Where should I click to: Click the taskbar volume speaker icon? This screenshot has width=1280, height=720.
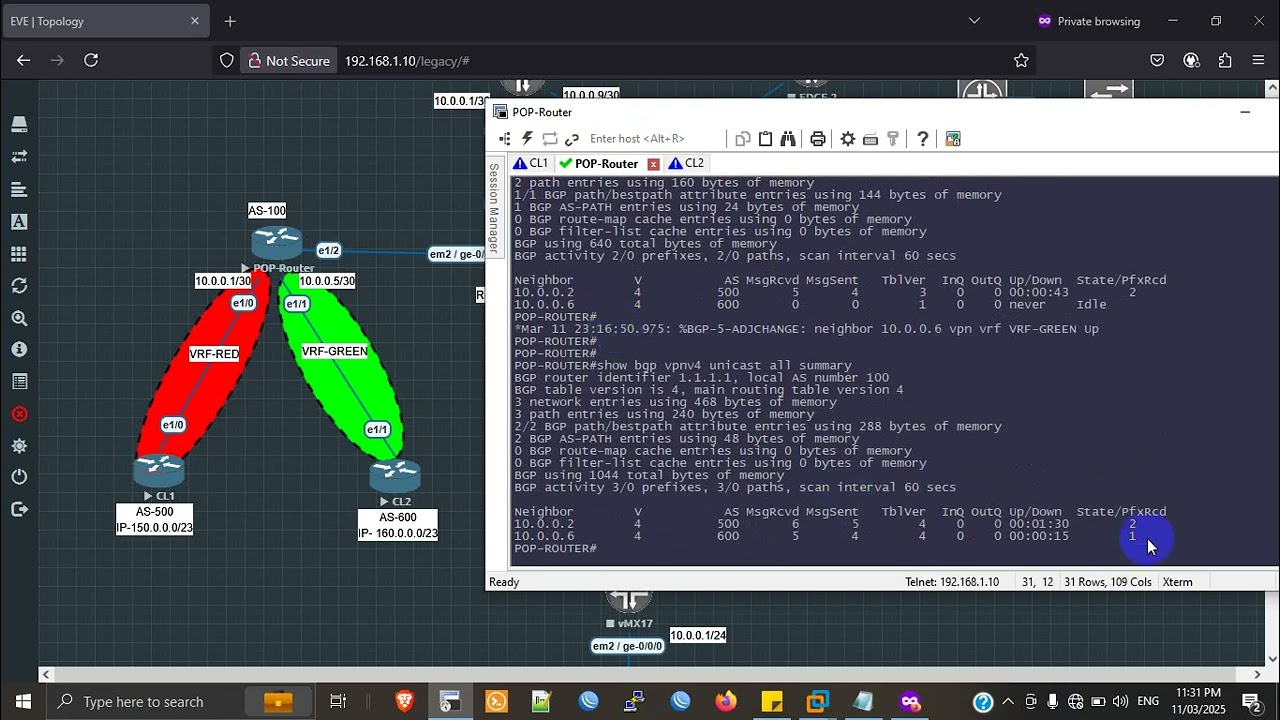click(1120, 702)
